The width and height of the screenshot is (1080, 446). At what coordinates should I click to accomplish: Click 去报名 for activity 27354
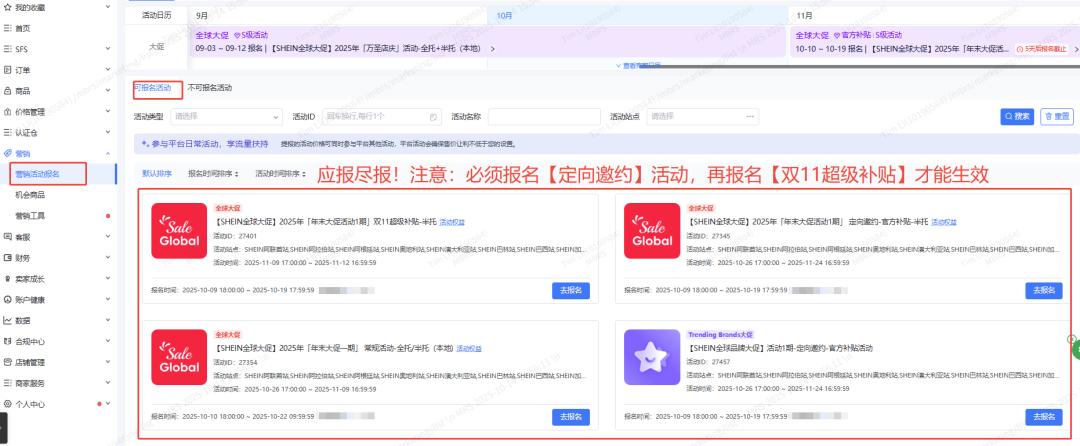coord(571,417)
